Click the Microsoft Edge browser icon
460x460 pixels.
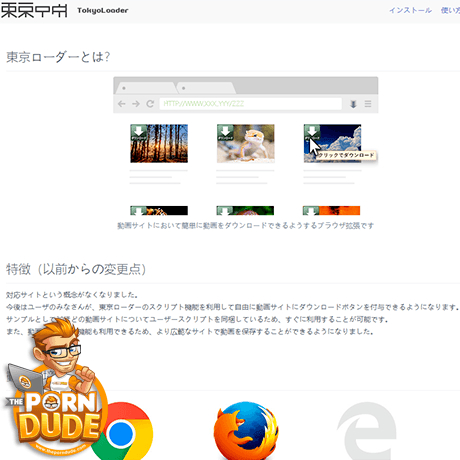click(x=367, y=431)
